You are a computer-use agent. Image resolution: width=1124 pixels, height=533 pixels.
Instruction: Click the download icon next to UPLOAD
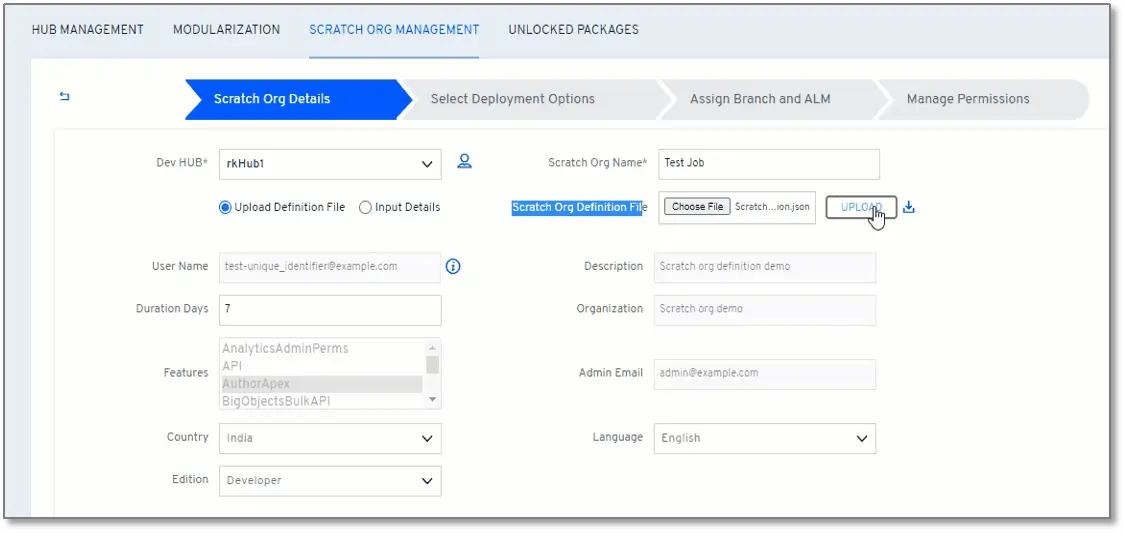click(909, 208)
